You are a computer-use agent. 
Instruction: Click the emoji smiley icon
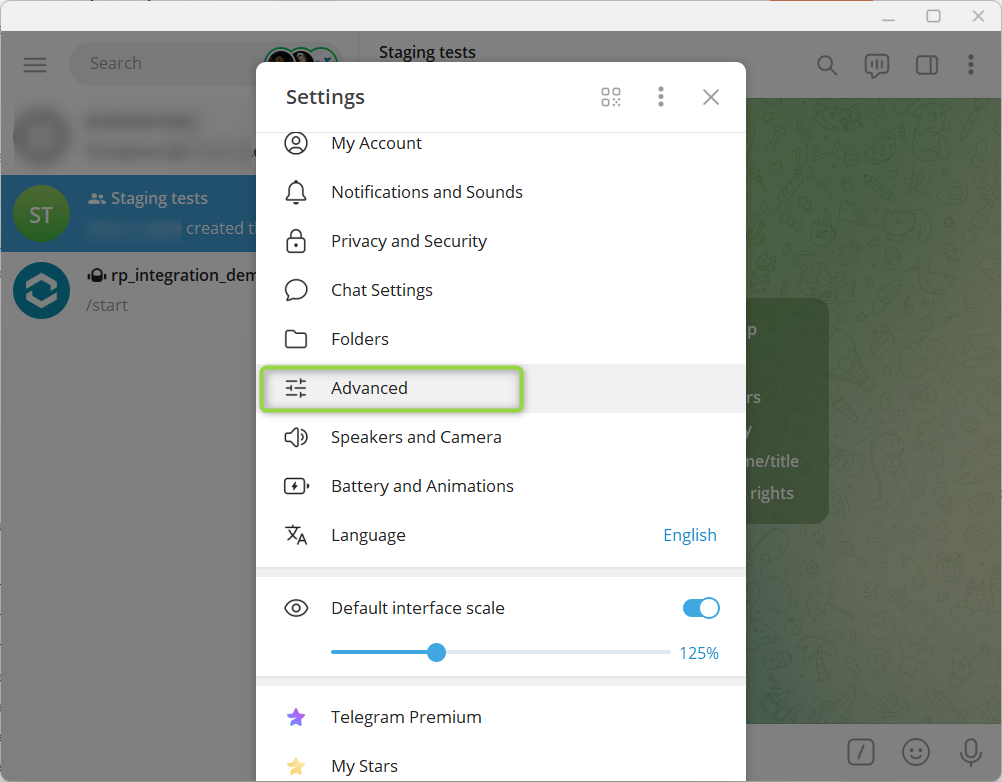point(915,751)
